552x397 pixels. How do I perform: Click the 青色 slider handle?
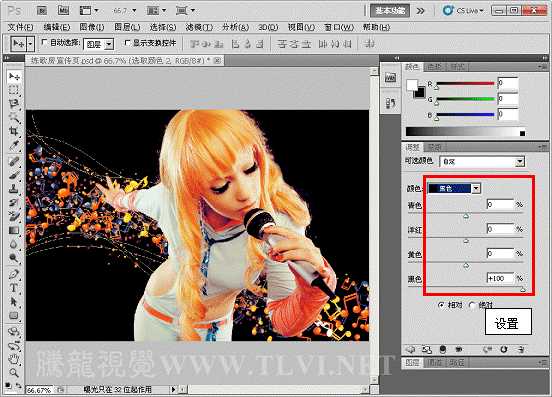[466, 216]
